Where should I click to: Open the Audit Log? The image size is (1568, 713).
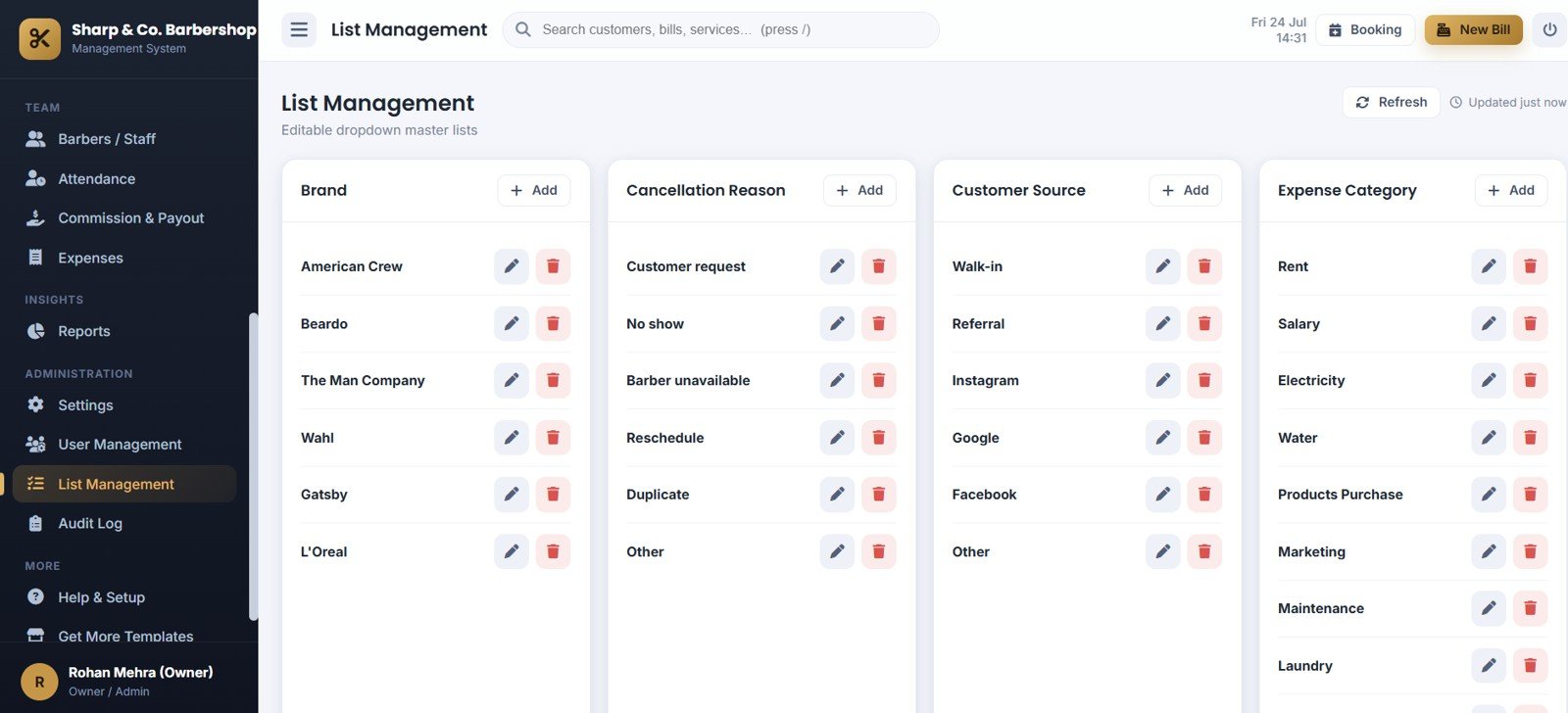[x=124, y=524]
